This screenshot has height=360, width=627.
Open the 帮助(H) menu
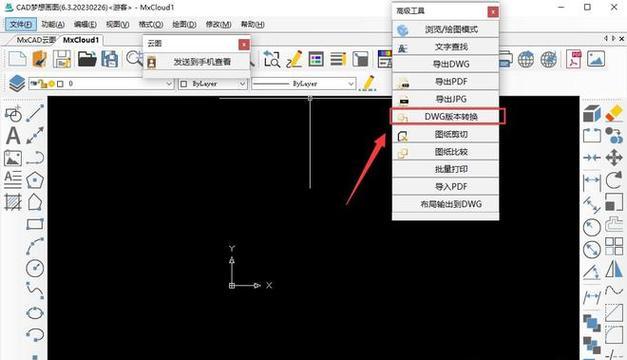(252, 24)
